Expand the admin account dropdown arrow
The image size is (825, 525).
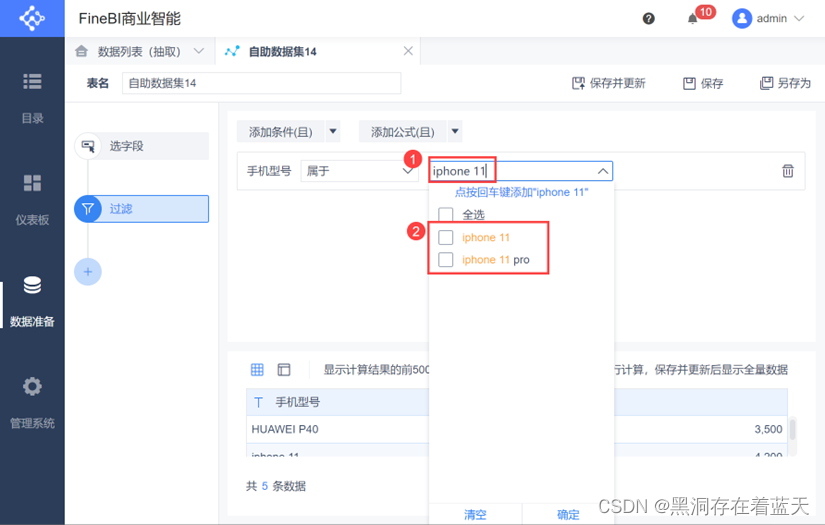(799, 18)
